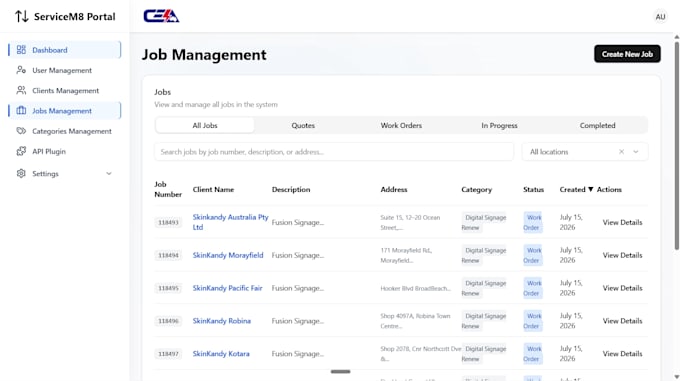View Details for SkinKandy Kotara
Image resolution: width=680 pixels, height=381 pixels.
tap(622, 354)
